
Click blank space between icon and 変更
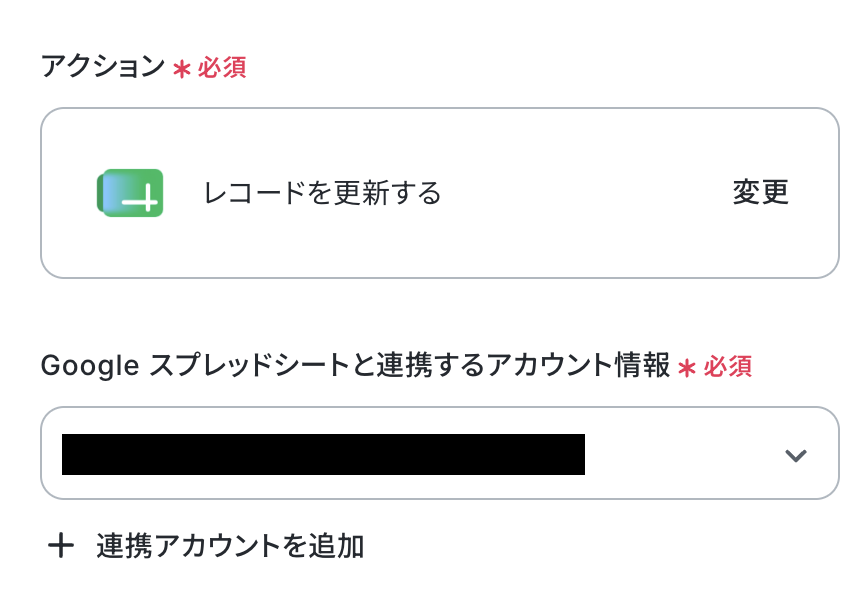click(x=584, y=193)
